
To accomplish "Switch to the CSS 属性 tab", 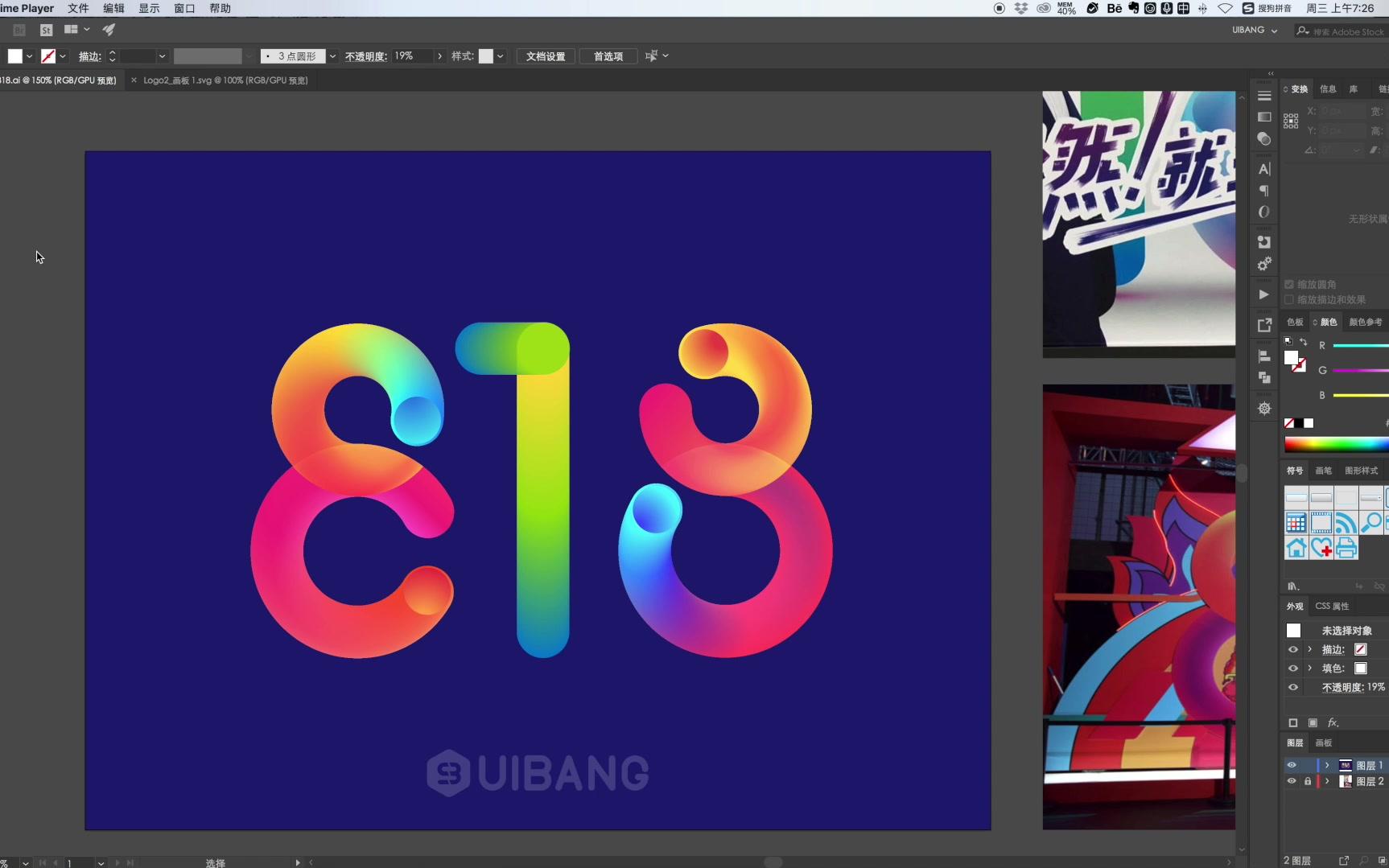I will [1332, 606].
